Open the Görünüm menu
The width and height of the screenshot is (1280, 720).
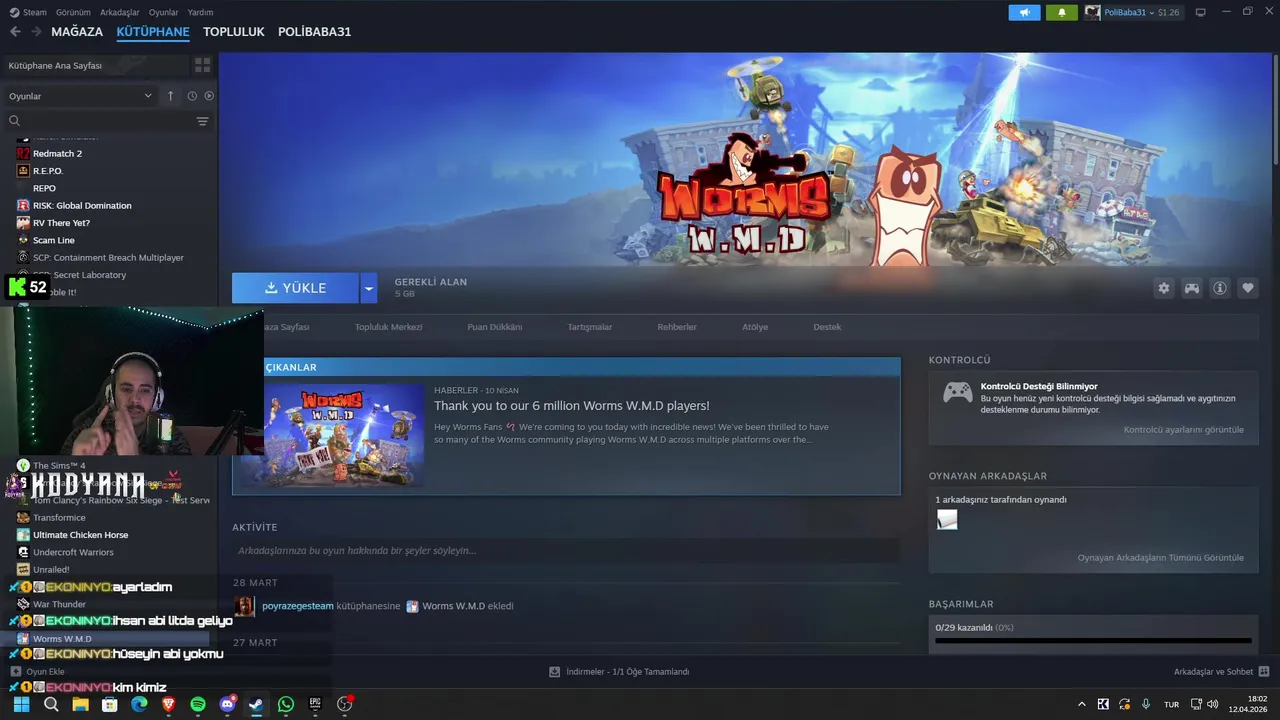click(73, 12)
